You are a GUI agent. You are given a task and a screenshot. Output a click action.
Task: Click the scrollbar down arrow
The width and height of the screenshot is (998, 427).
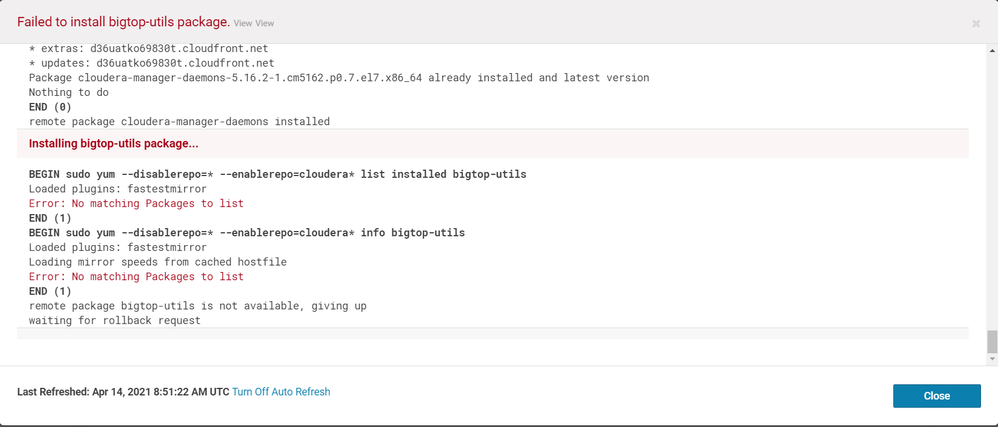(x=992, y=360)
